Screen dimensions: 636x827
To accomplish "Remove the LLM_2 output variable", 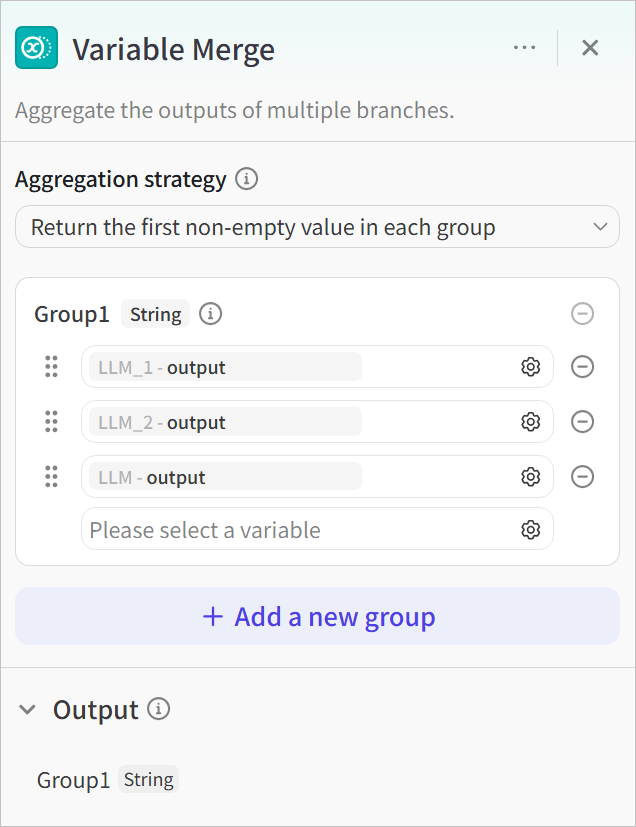I will (x=582, y=422).
